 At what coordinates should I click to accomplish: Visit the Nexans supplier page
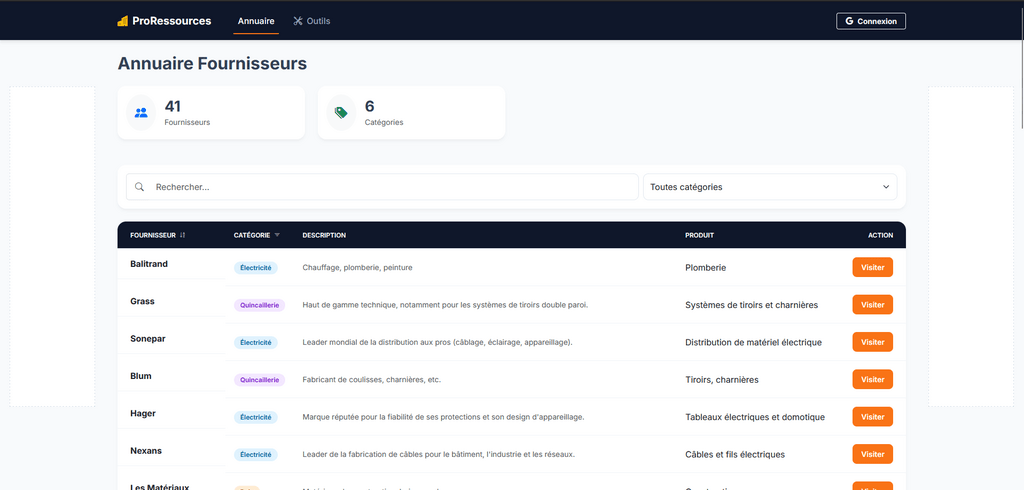tap(872, 454)
